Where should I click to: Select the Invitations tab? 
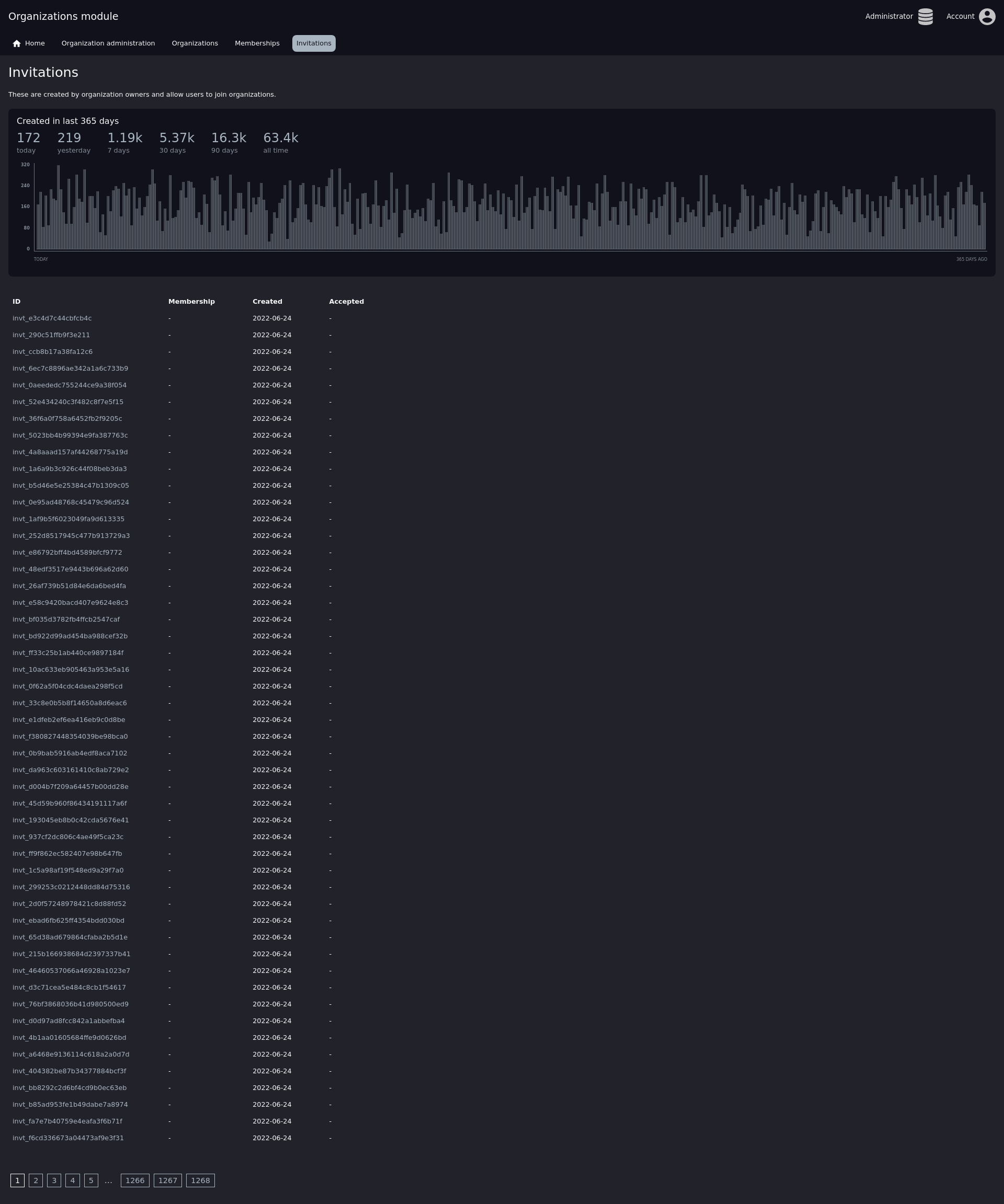tap(314, 43)
